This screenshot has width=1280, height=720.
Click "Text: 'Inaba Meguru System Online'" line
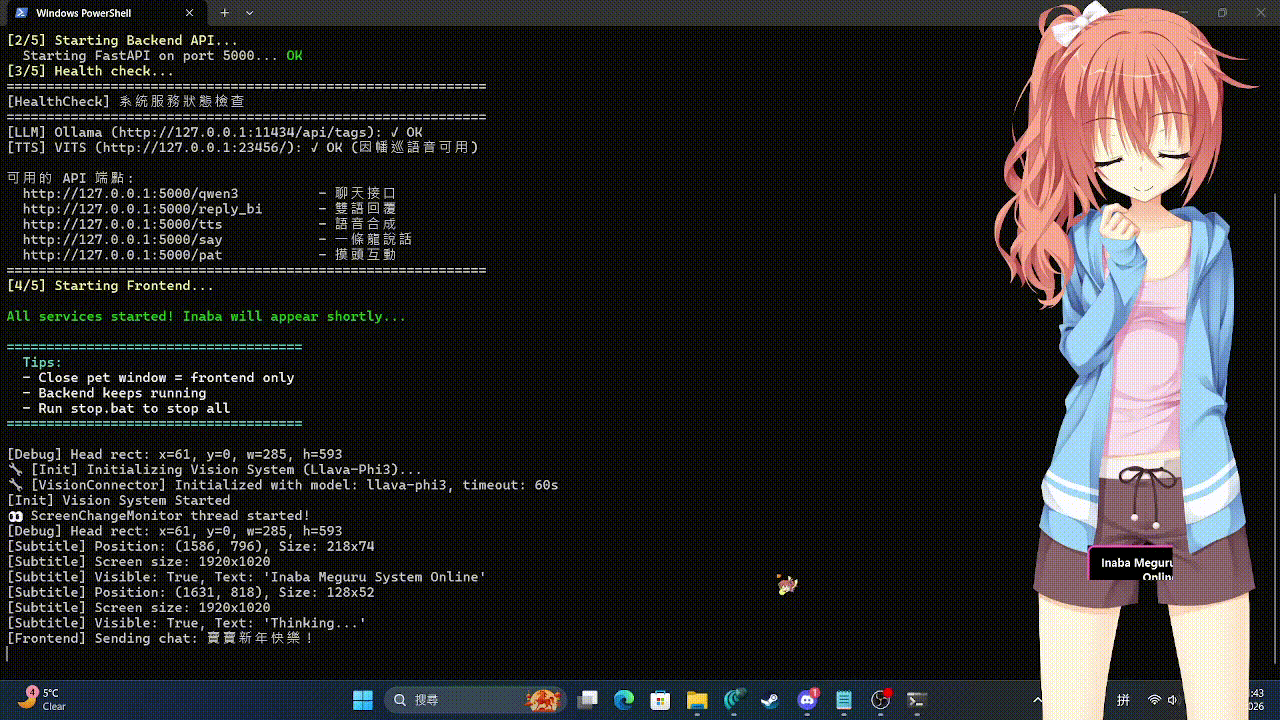tap(246, 577)
